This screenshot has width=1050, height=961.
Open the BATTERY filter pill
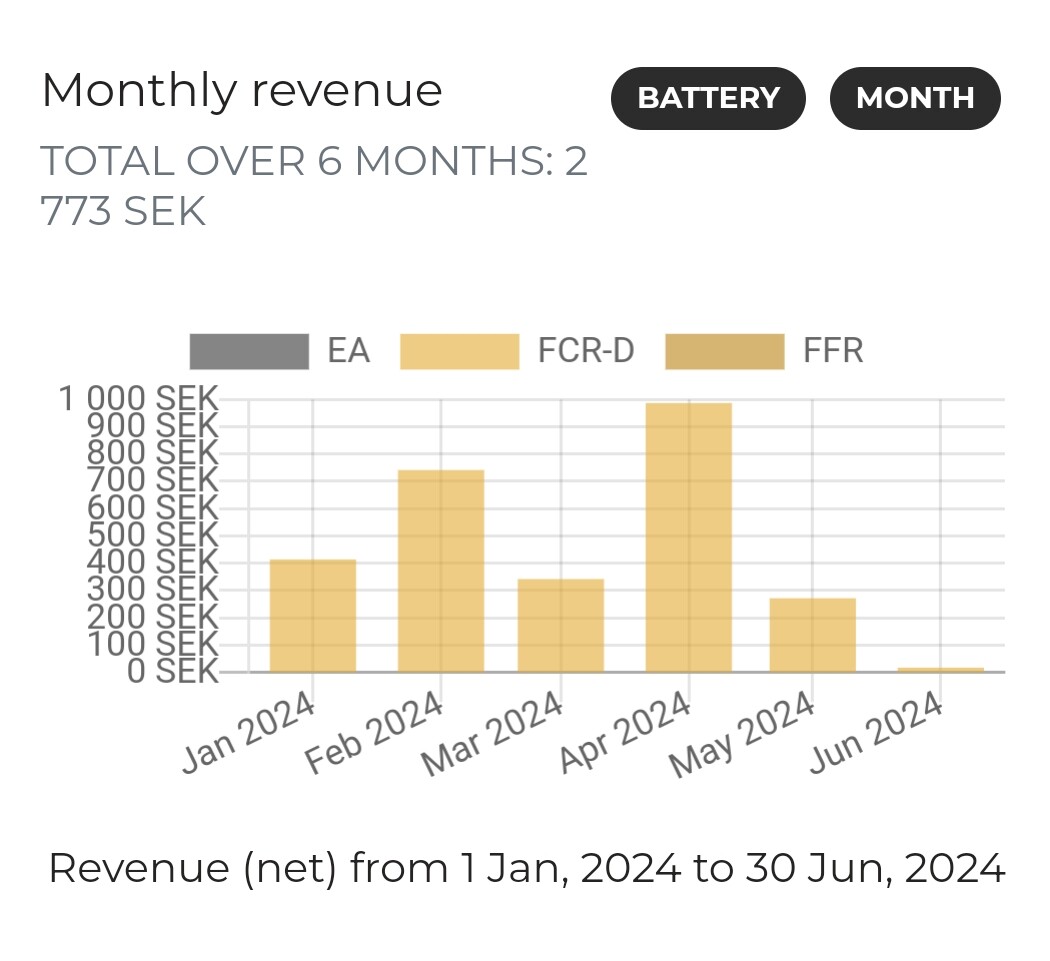708,98
